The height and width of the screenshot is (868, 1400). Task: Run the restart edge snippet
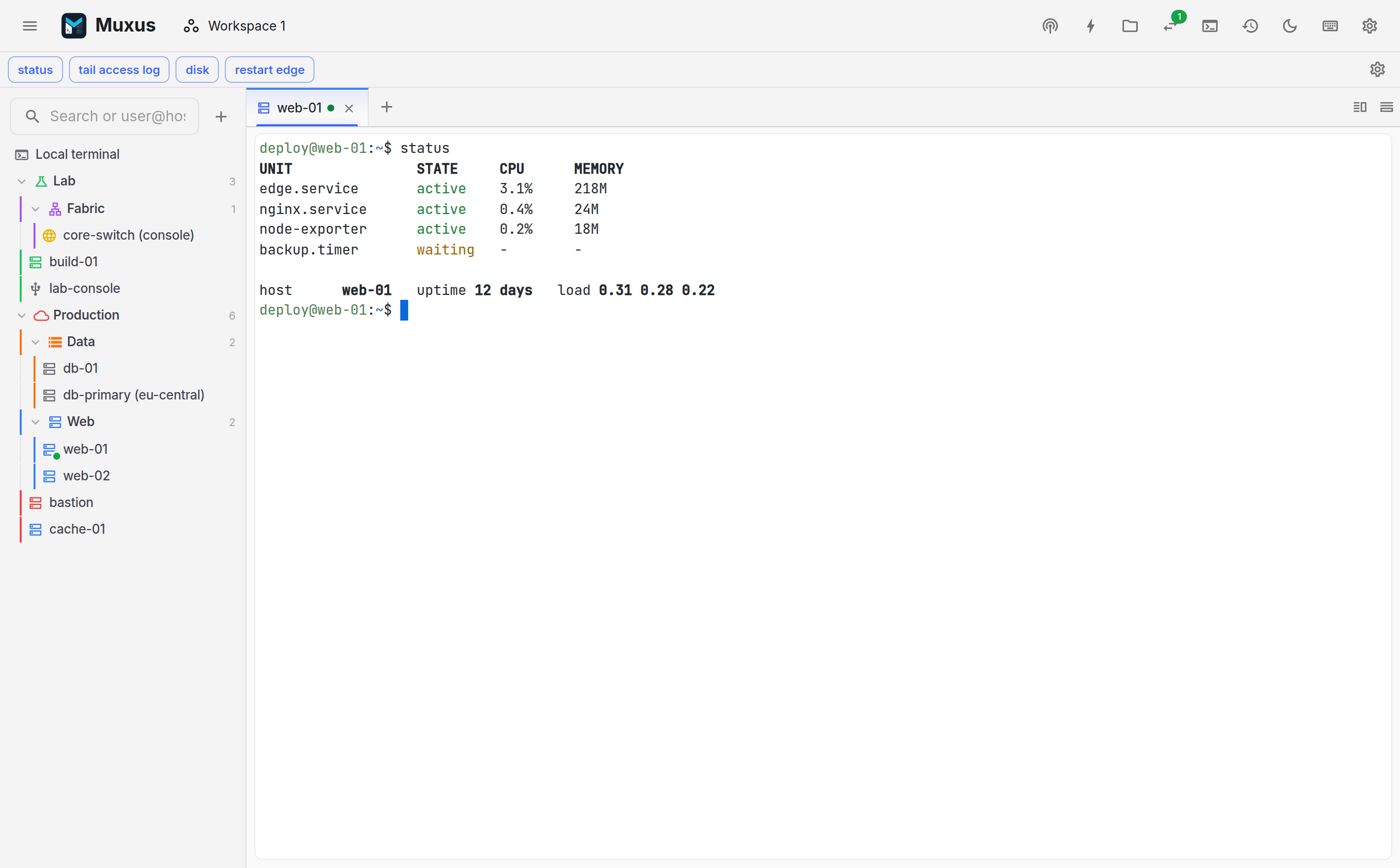[x=269, y=70]
